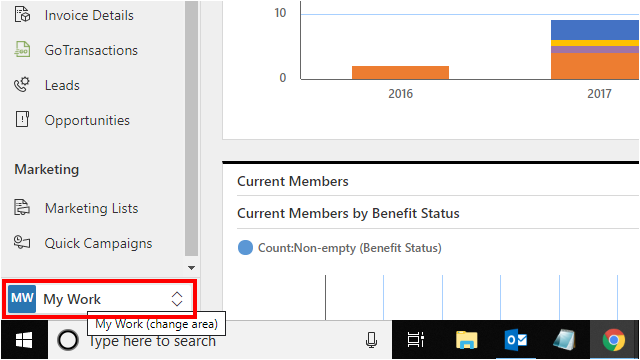Image resolution: width=640 pixels, height=360 pixels.
Task: Select the GoTransactions icon in sidebar
Action: click(22, 50)
